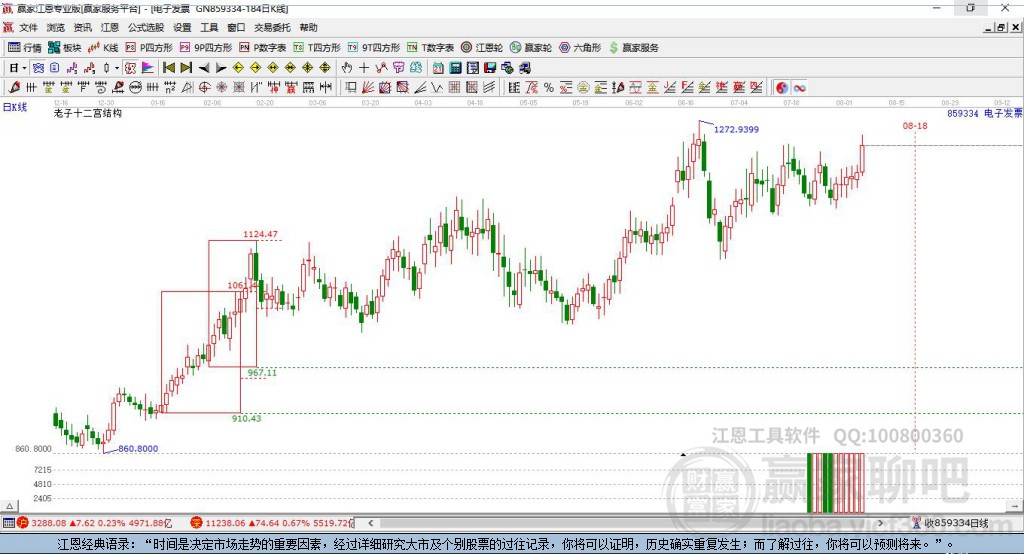The image size is (1024, 554).
Task: Click the 赢家服务 button
Action: [634, 47]
